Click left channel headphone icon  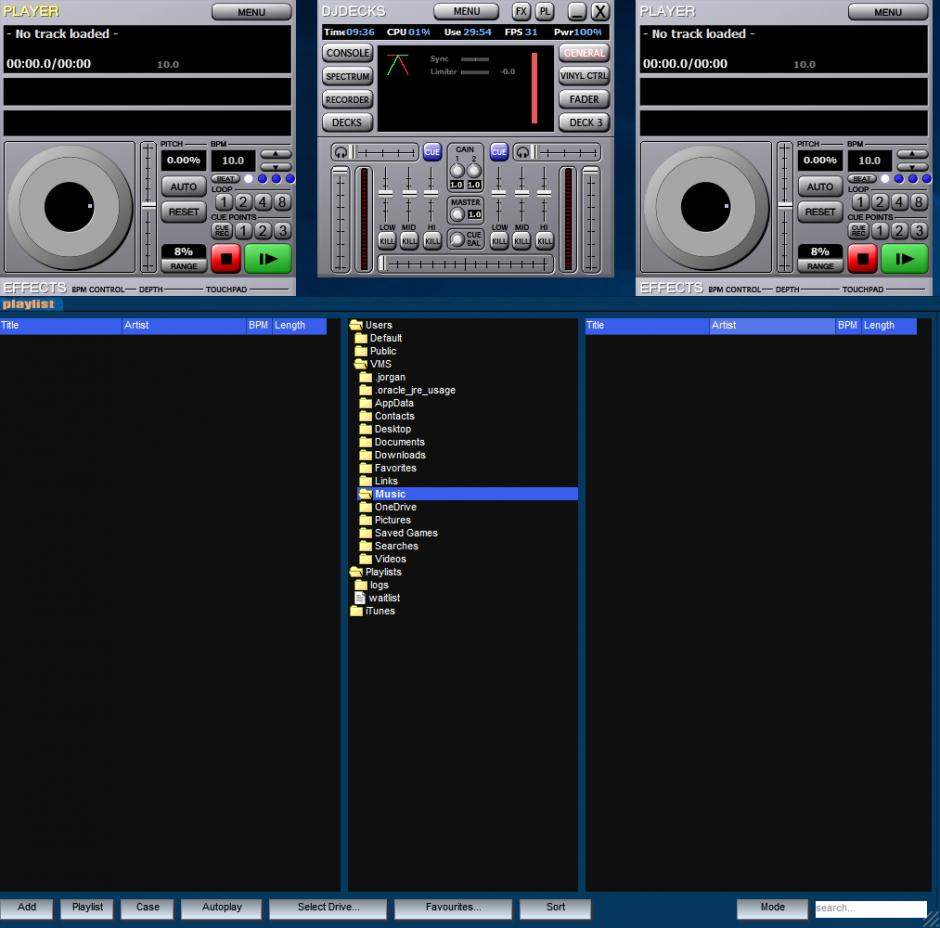coord(341,152)
